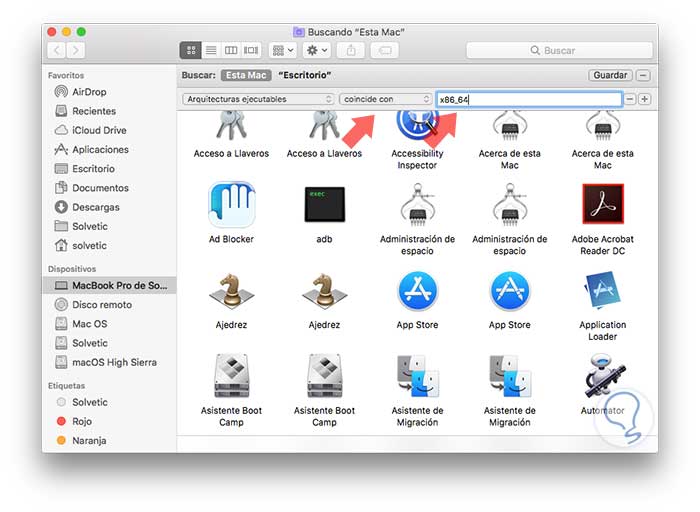Select the adb executable icon
The image size is (700, 512).
(325, 205)
